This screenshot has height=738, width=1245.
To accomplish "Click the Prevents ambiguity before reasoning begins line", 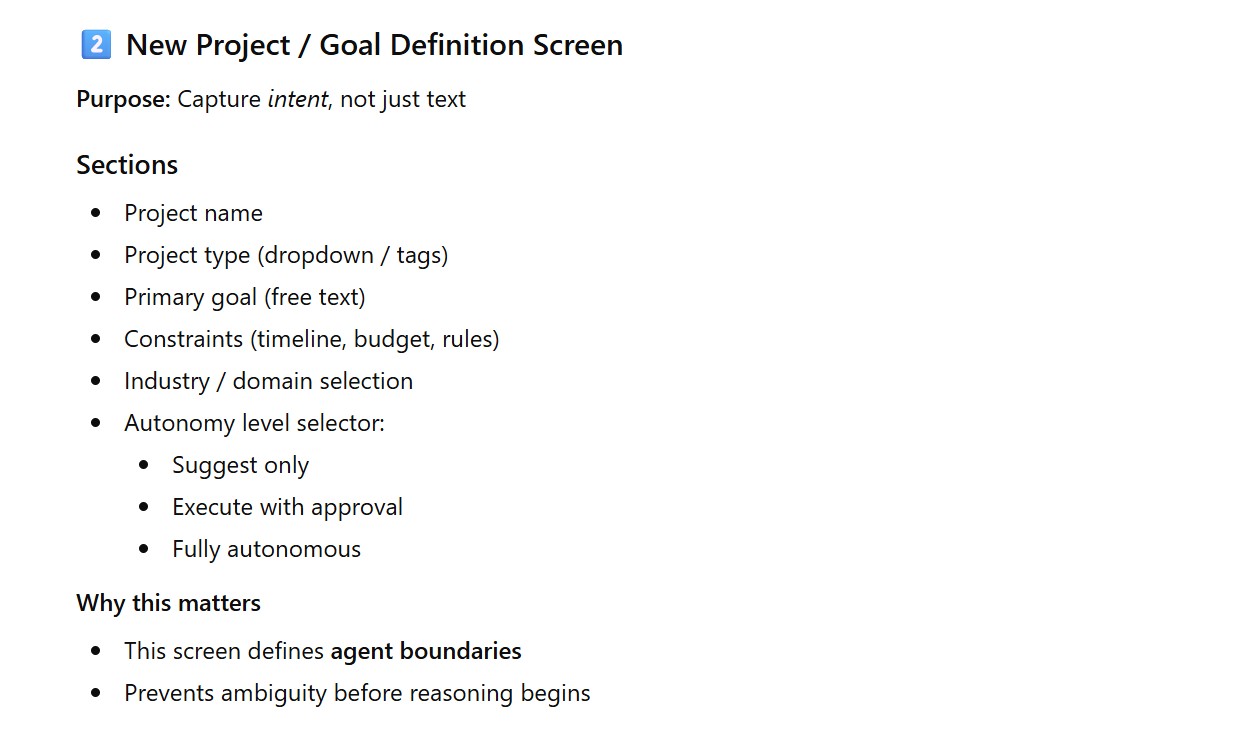I will coord(357,693).
